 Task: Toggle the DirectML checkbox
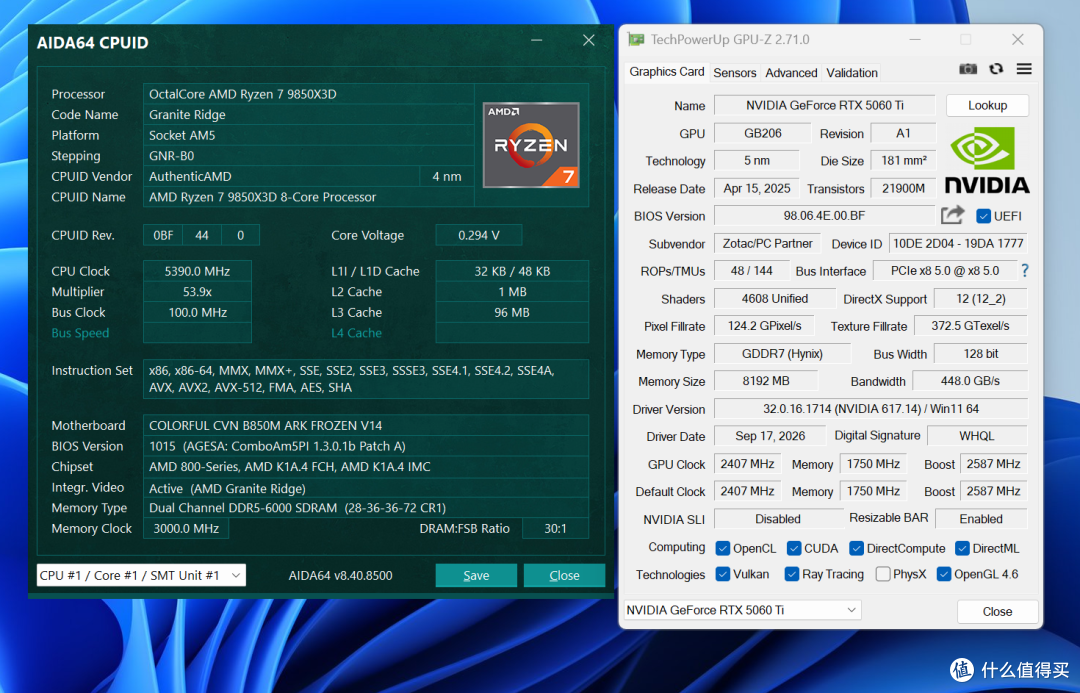(x=962, y=548)
